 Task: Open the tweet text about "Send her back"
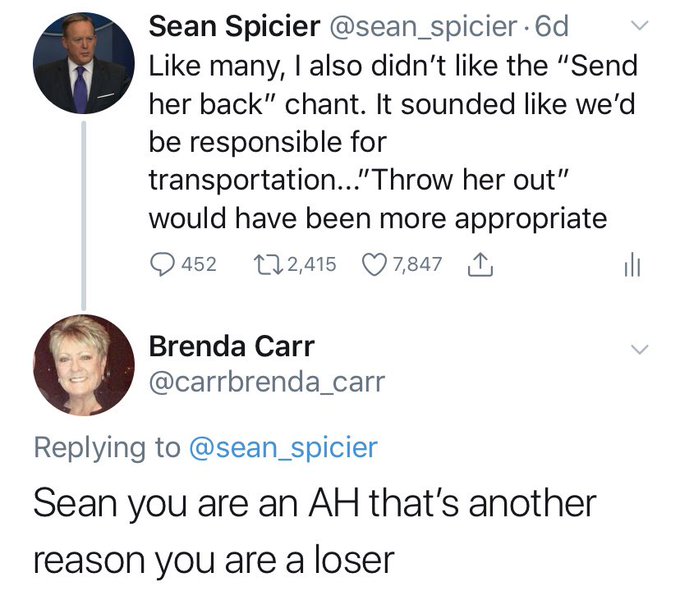392,141
